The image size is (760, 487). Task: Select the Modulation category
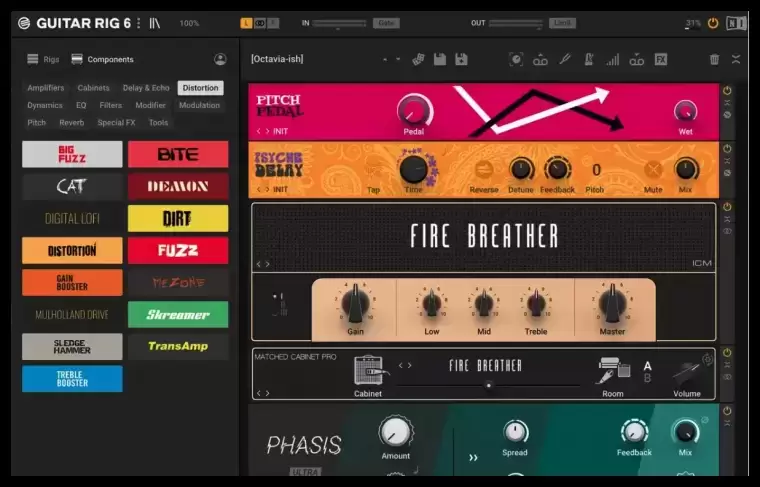coord(199,105)
